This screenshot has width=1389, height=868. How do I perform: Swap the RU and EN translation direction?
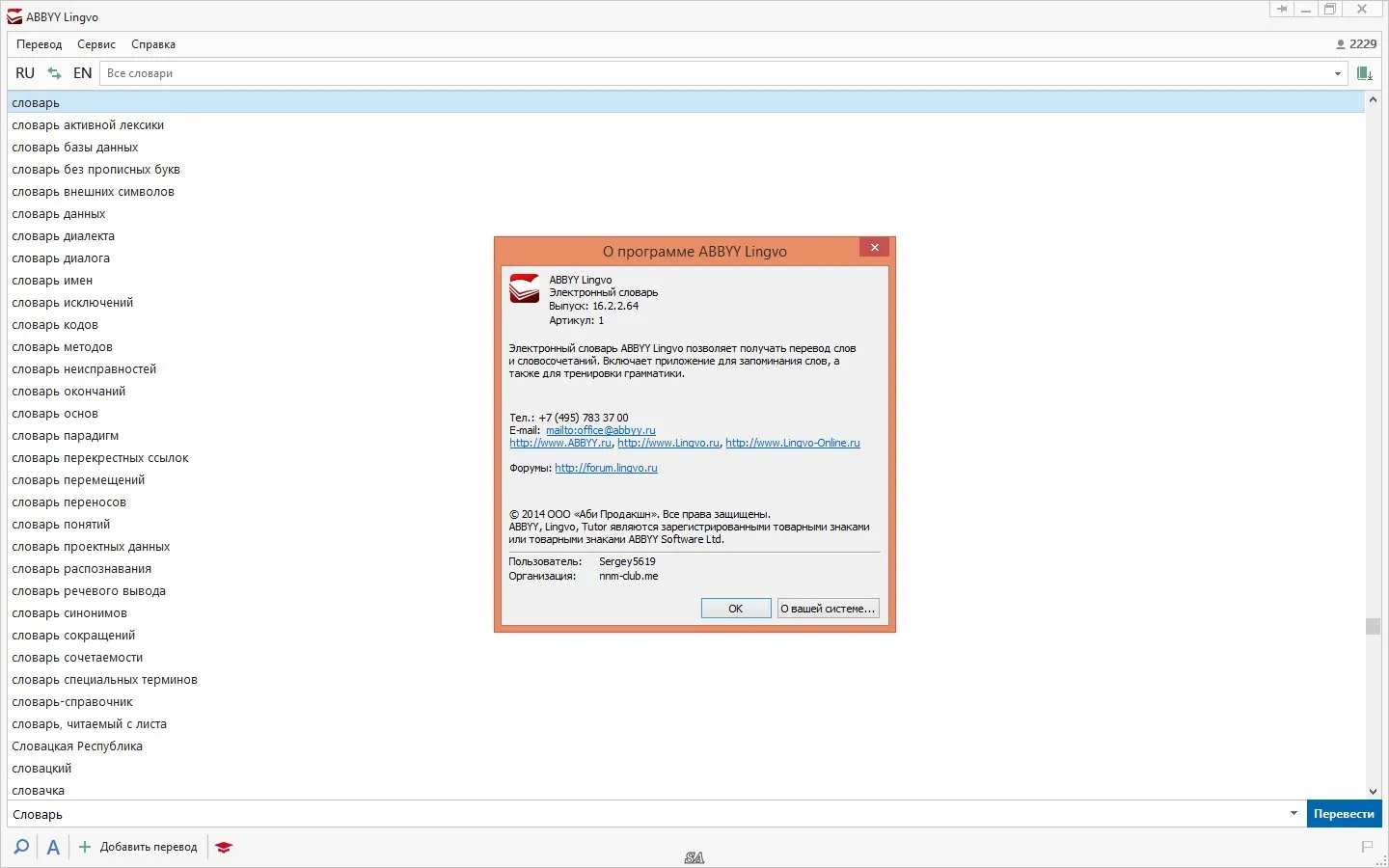click(x=55, y=73)
